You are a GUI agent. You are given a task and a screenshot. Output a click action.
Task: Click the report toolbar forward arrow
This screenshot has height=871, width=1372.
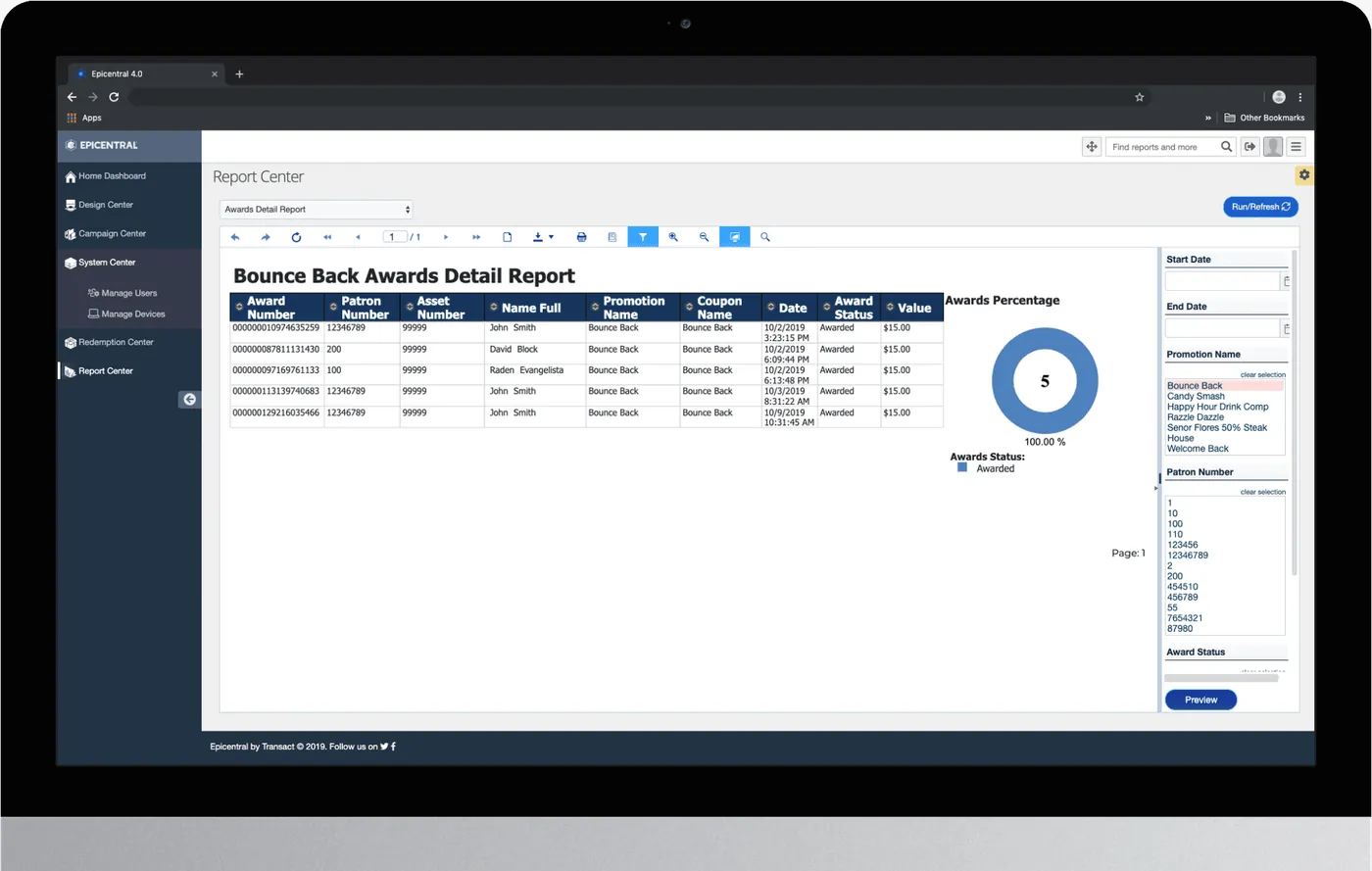266,237
